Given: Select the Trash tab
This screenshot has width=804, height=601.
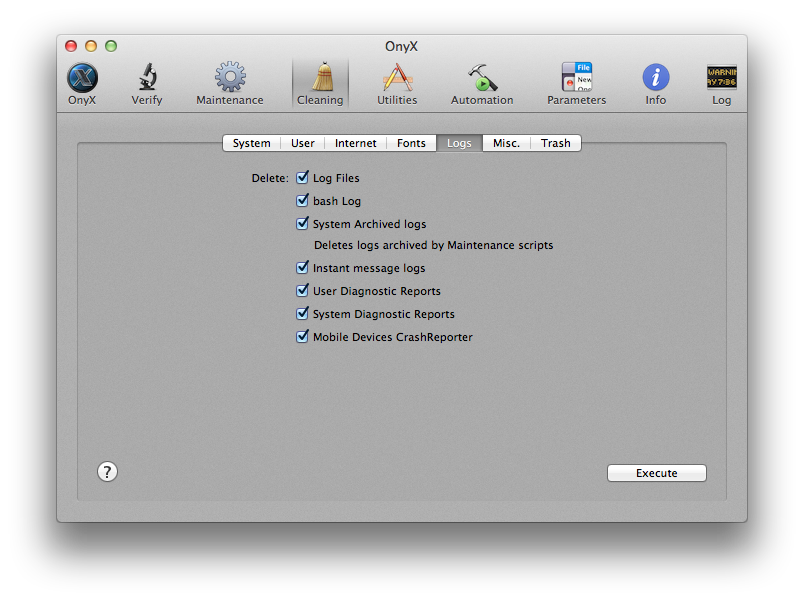Looking at the screenshot, I should click(555, 143).
